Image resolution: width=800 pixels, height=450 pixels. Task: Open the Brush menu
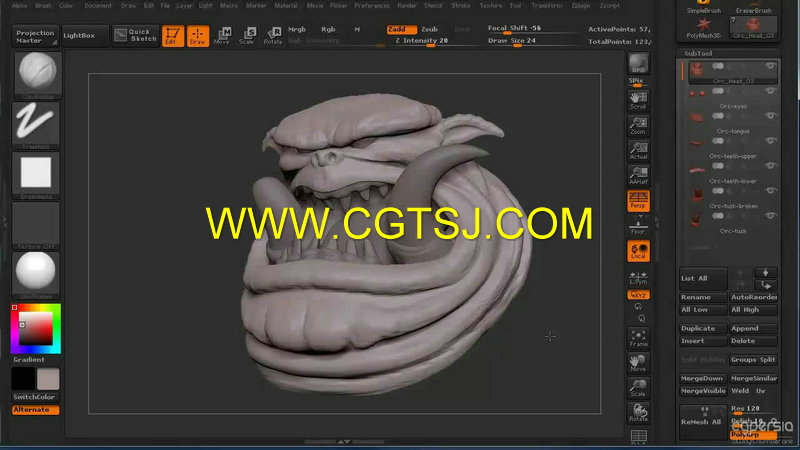(x=43, y=6)
